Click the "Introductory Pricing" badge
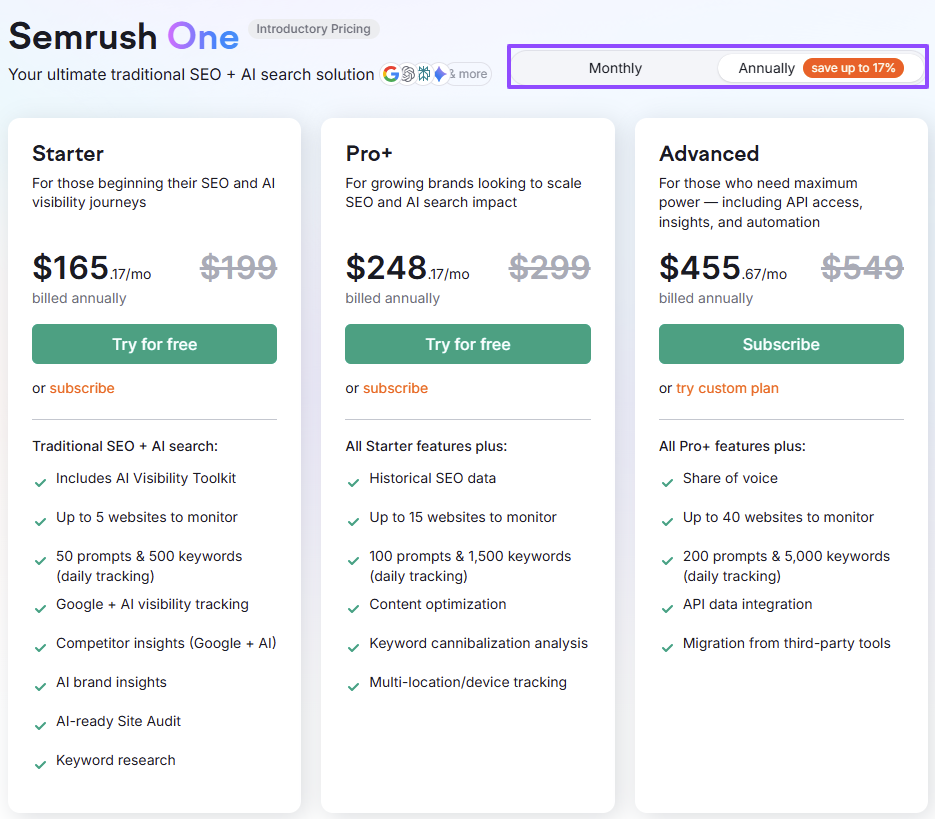Viewport: 935px width, 819px height. tap(313, 29)
